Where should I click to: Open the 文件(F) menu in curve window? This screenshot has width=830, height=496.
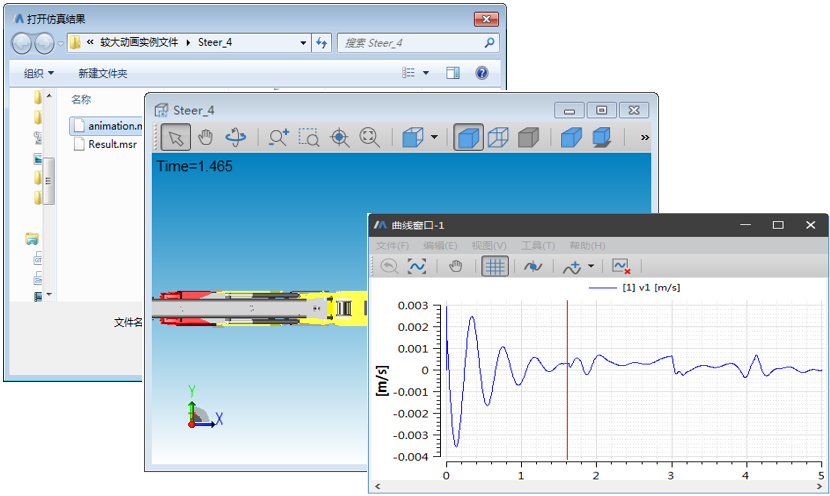click(x=392, y=246)
